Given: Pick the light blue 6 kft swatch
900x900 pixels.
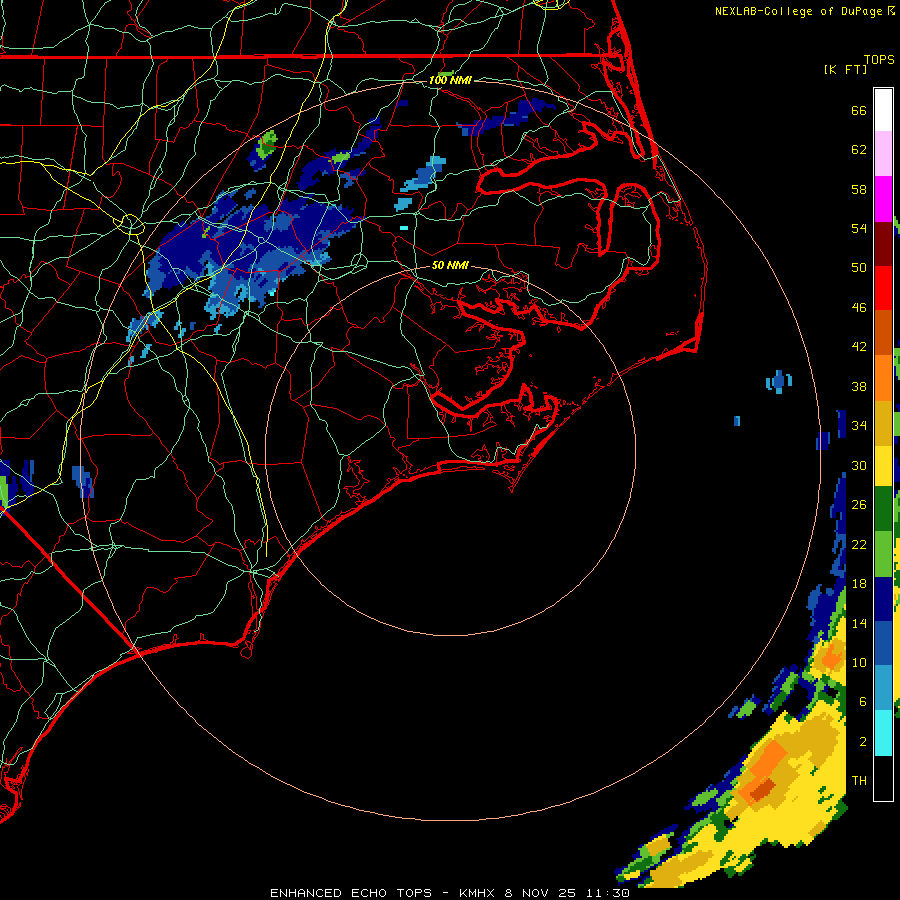Looking at the screenshot, I should coord(883,688).
